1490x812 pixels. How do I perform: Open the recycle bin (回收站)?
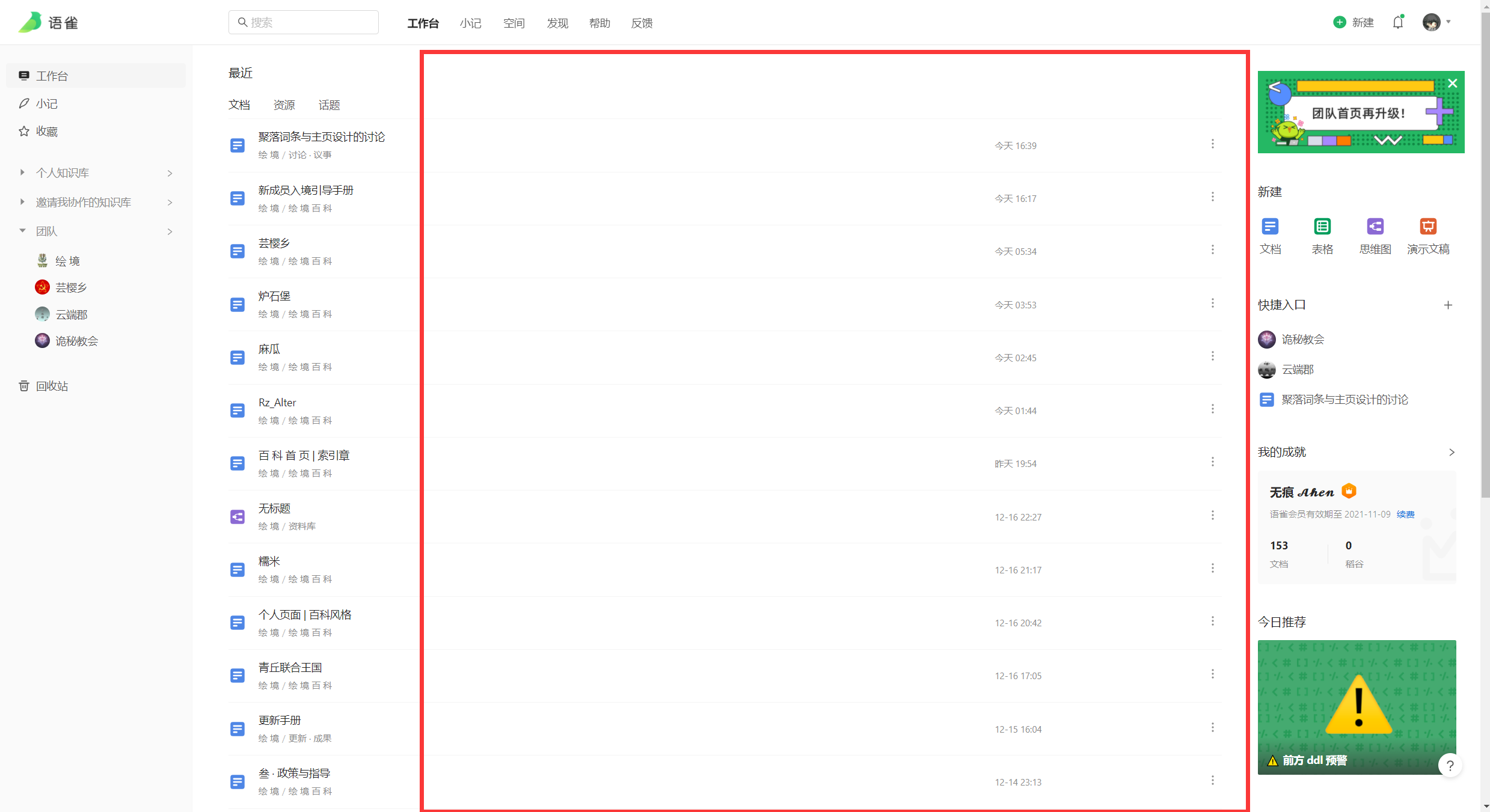52,386
